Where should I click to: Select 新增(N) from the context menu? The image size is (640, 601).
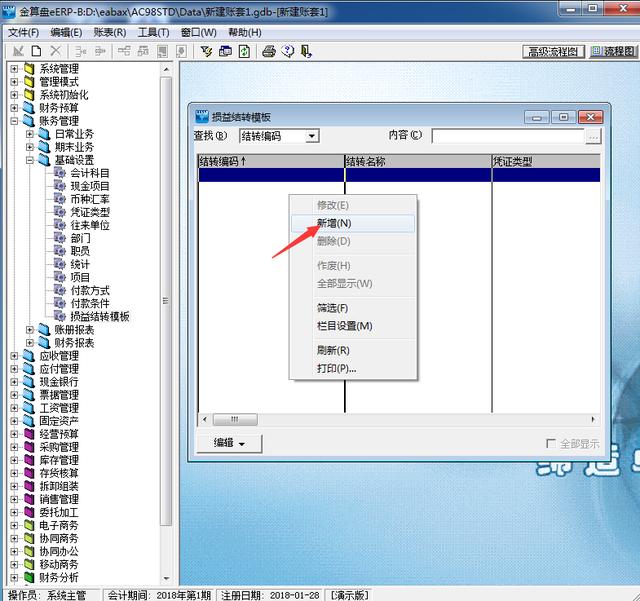click(x=334, y=223)
